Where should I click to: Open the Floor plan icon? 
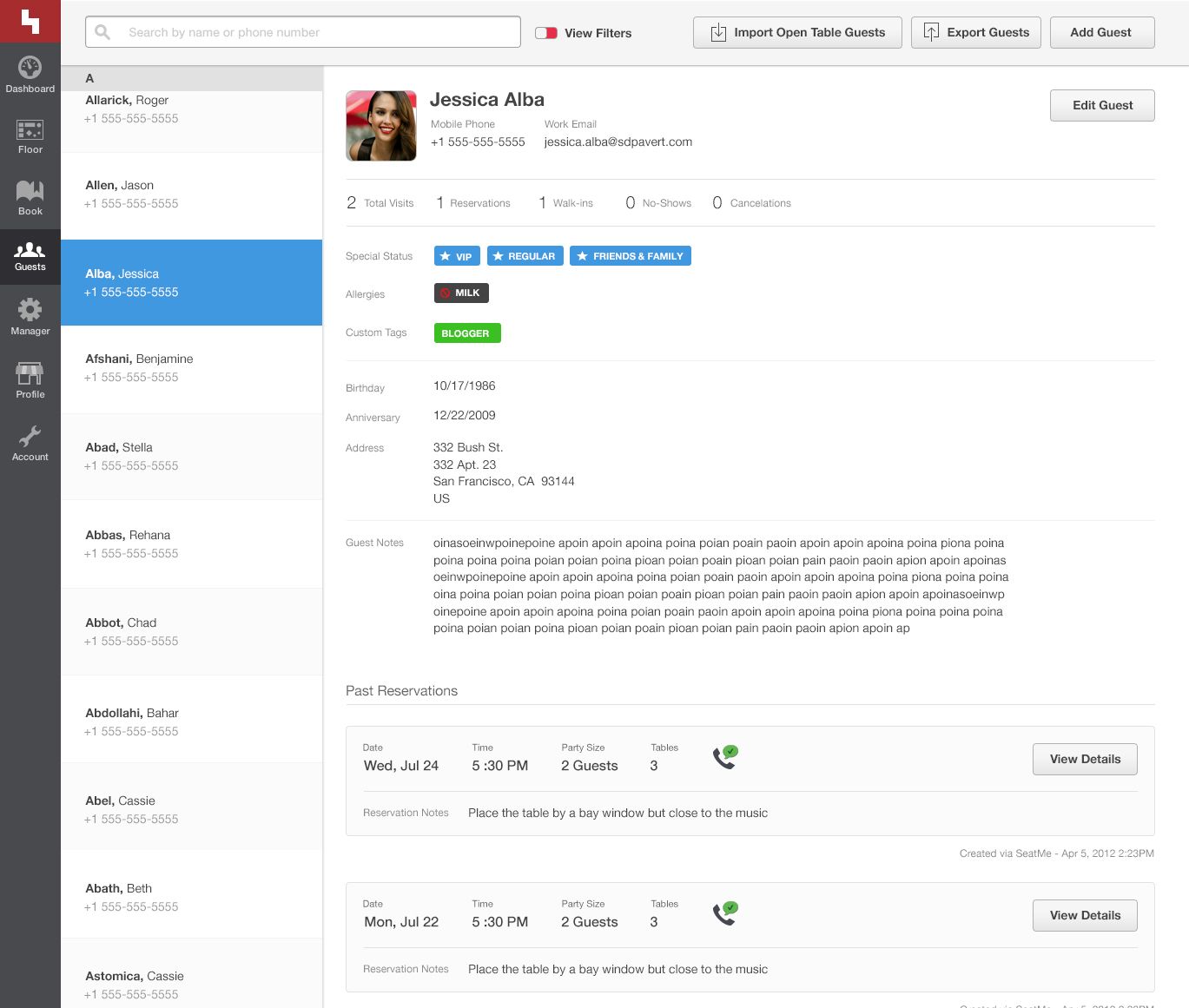[30, 131]
